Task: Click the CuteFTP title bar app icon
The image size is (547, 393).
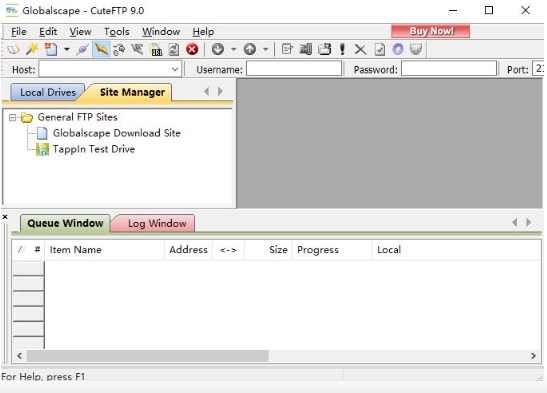Action: tap(12, 10)
